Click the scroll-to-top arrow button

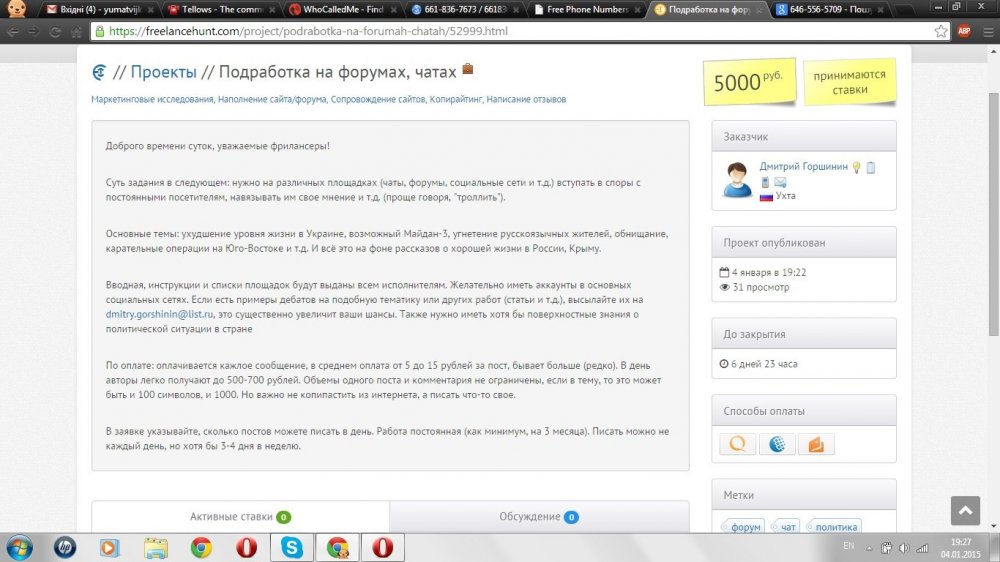tap(965, 510)
